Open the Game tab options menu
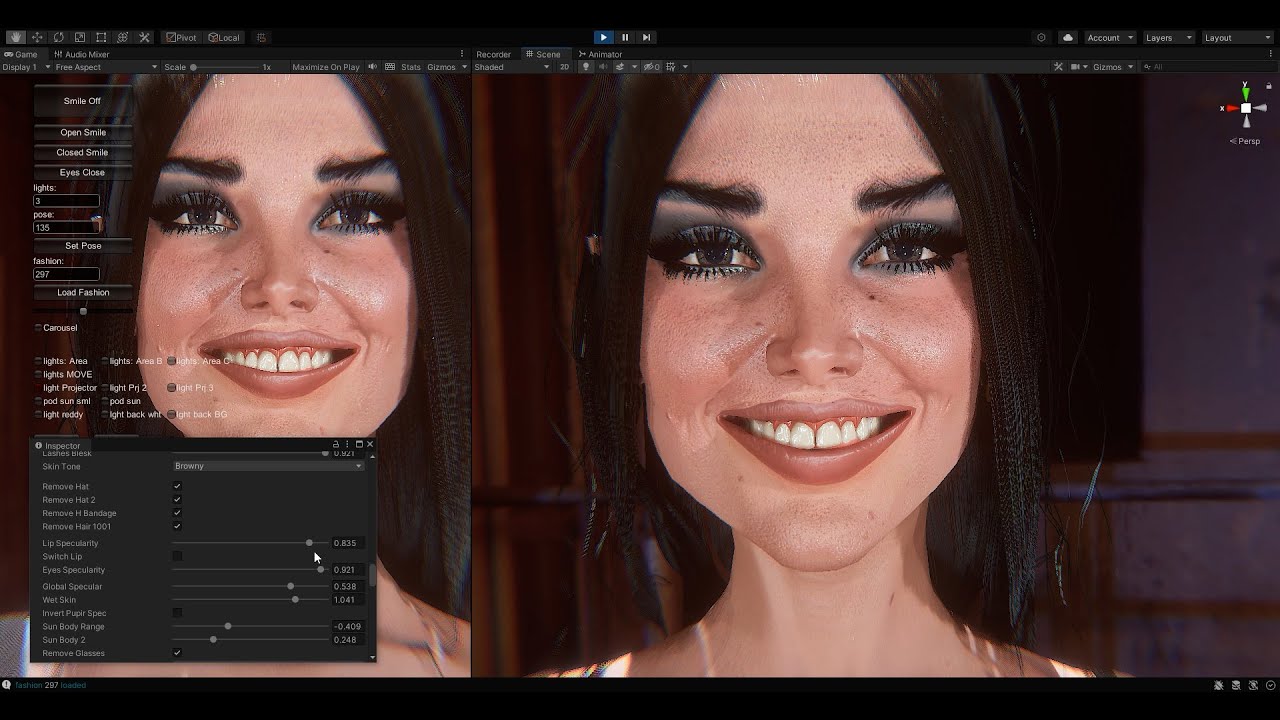 click(x=461, y=54)
